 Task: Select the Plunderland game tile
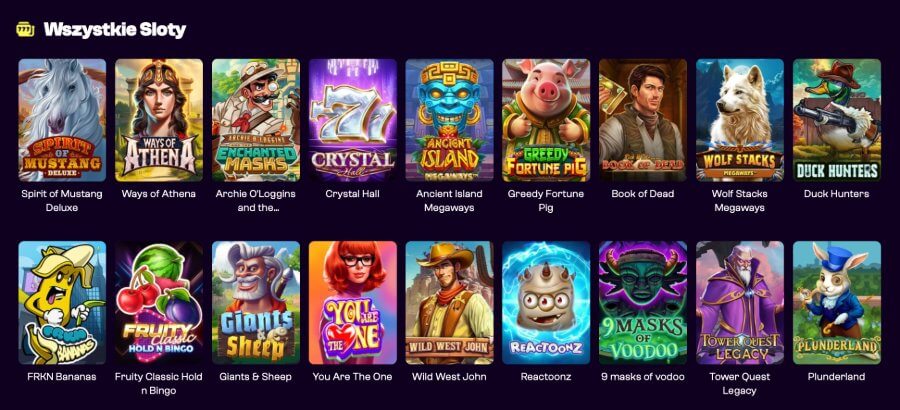837,303
